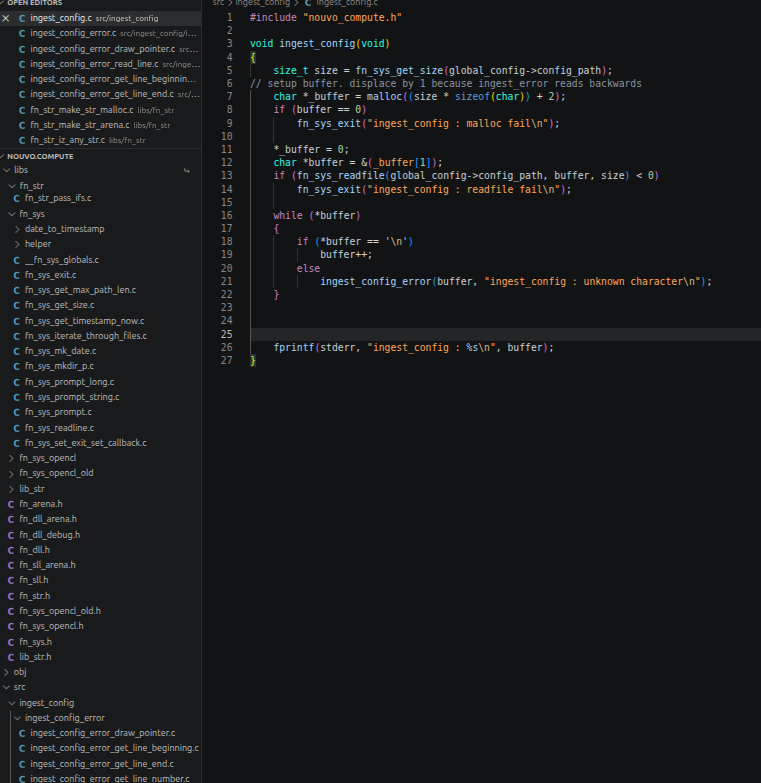The width and height of the screenshot is (761, 783).
Task: Click the header icon of fn_arena.h
Action: pyautogui.click(x=11, y=504)
